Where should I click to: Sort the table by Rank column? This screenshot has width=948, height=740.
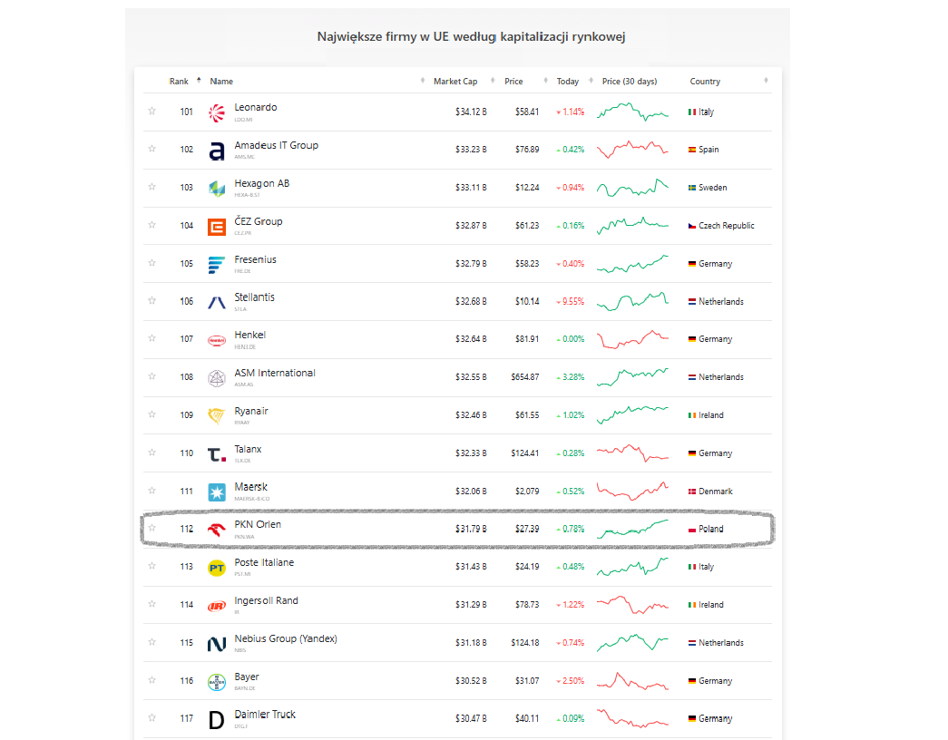(180, 81)
